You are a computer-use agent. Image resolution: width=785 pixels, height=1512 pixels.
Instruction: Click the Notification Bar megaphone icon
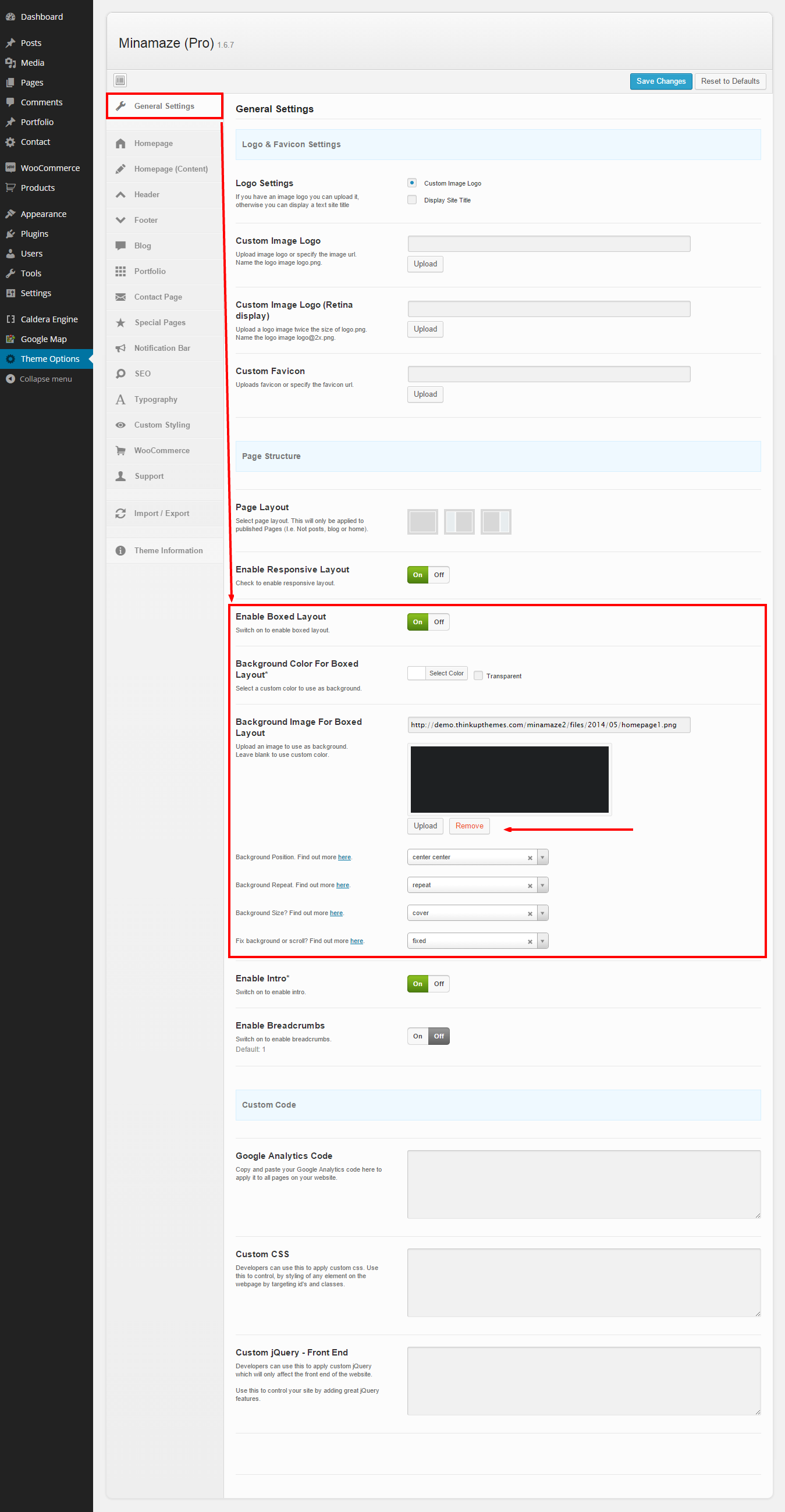coord(120,348)
